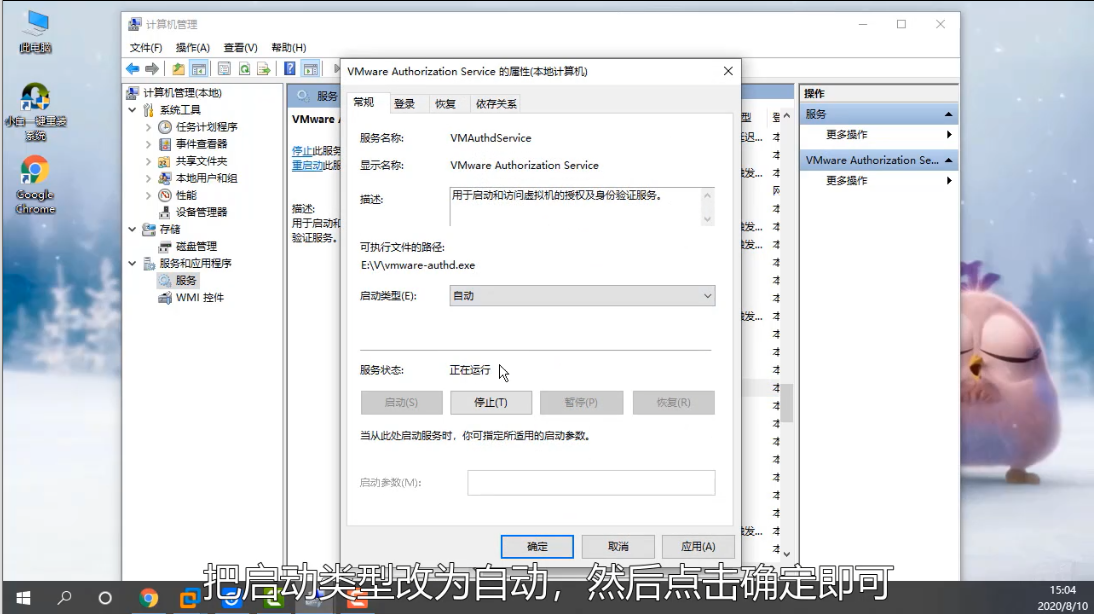Toggle show/hide action pane toolbar icon
This screenshot has height=614, width=1094.
pos(310,68)
